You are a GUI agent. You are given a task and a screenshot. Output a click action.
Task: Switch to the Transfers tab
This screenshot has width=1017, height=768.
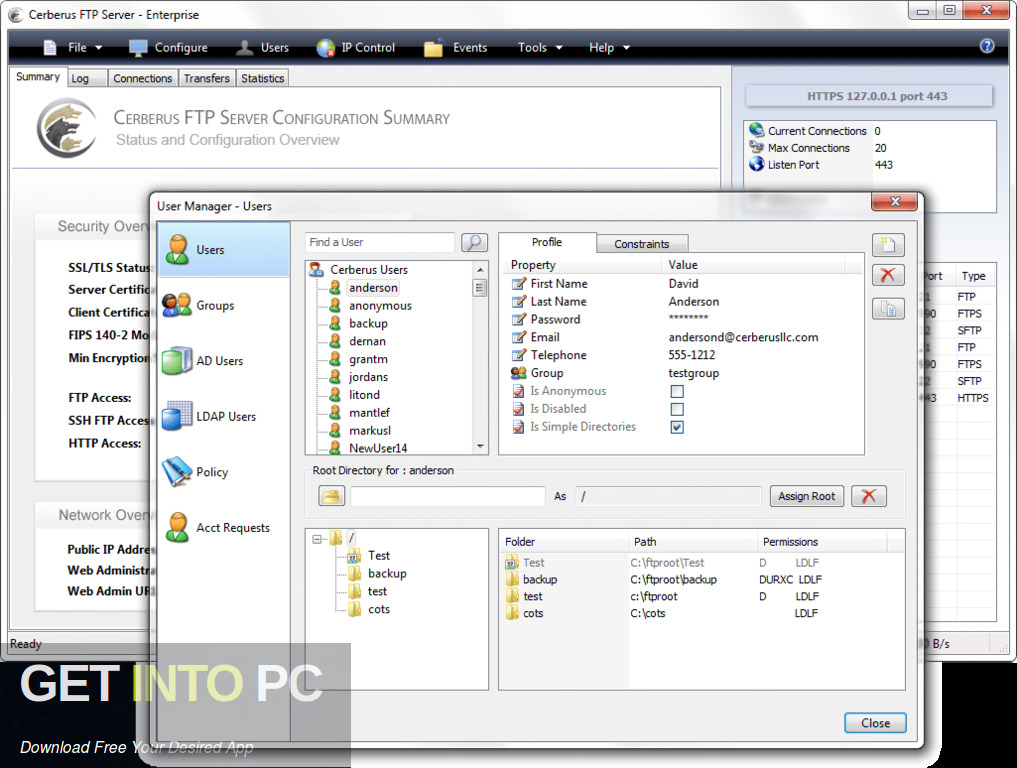coord(207,78)
